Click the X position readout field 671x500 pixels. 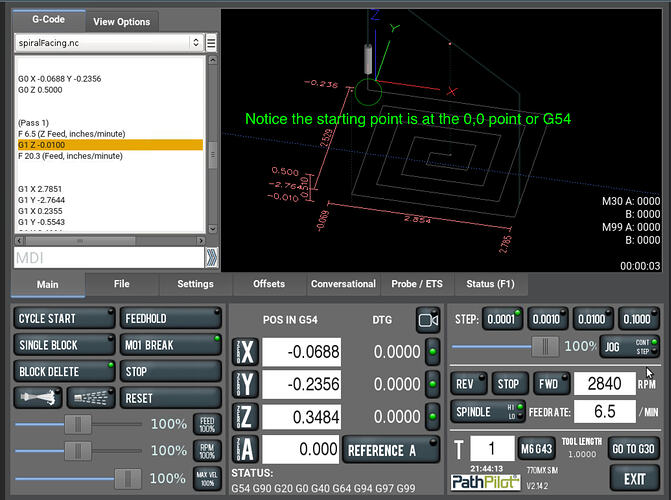[x=302, y=352]
